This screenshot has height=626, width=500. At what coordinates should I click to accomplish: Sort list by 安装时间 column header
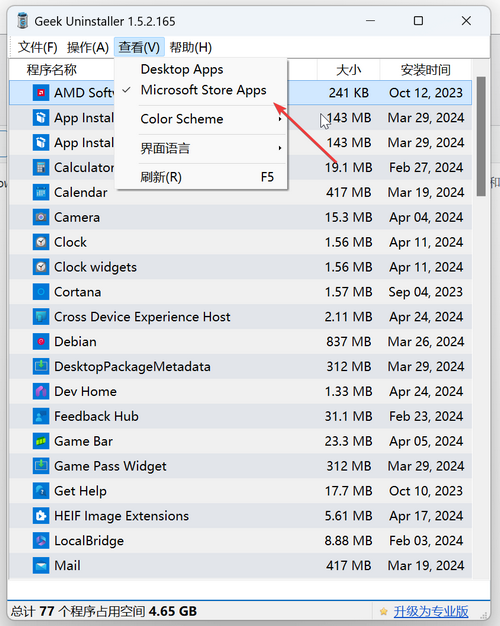pos(426,70)
